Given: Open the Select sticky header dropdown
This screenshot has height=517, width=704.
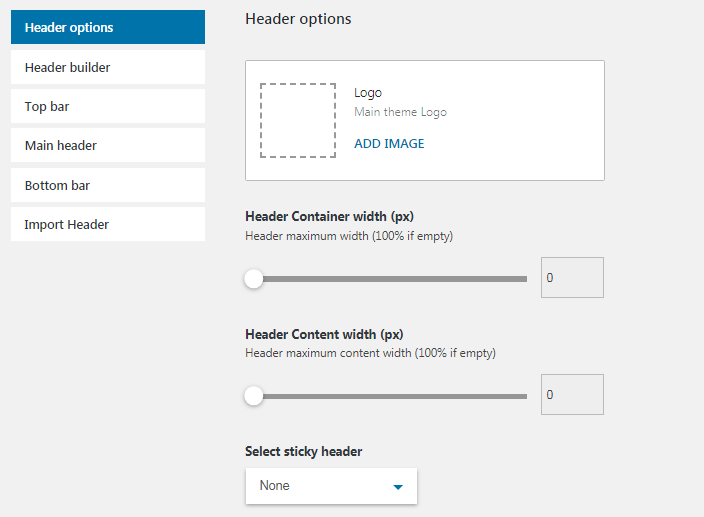Looking at the screenshot, I should pyautogui.click(x=331, y=485).
